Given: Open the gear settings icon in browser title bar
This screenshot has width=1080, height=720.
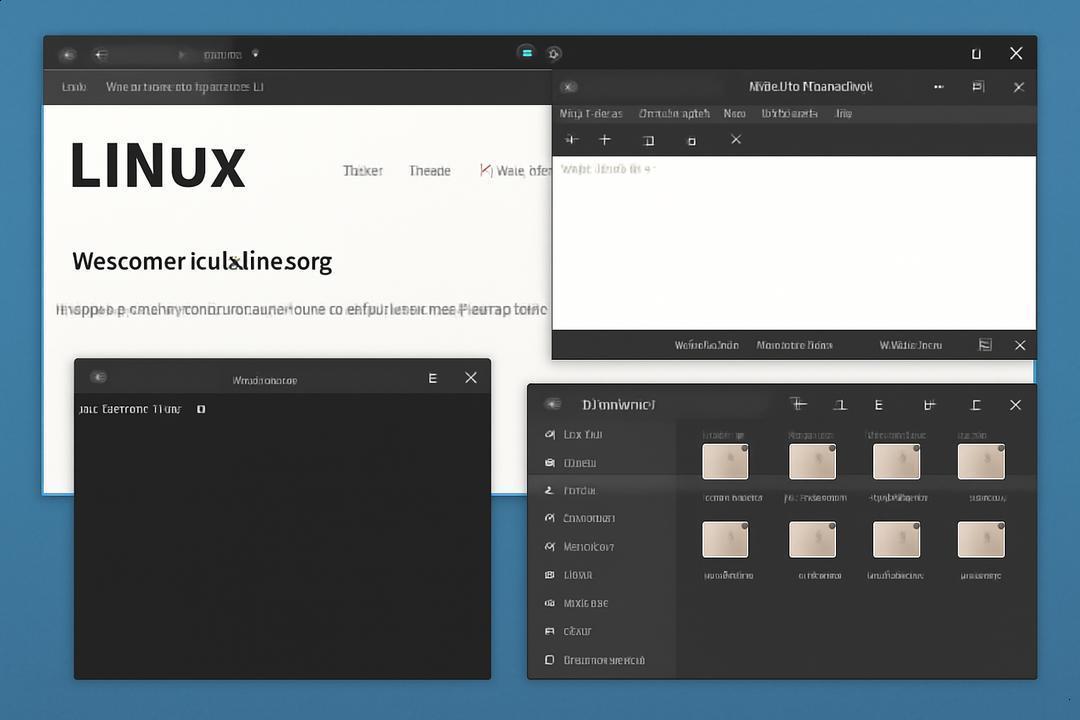Looking at the screenshot, I should (x=554, y=54).
